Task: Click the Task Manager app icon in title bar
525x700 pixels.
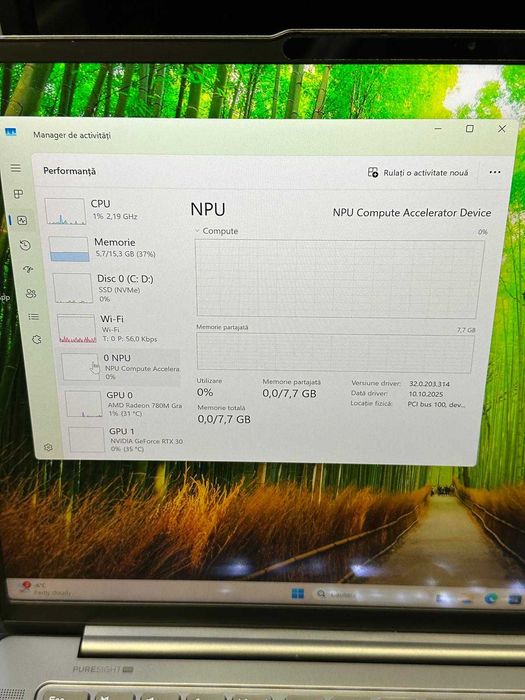Action: coord(11,132)
